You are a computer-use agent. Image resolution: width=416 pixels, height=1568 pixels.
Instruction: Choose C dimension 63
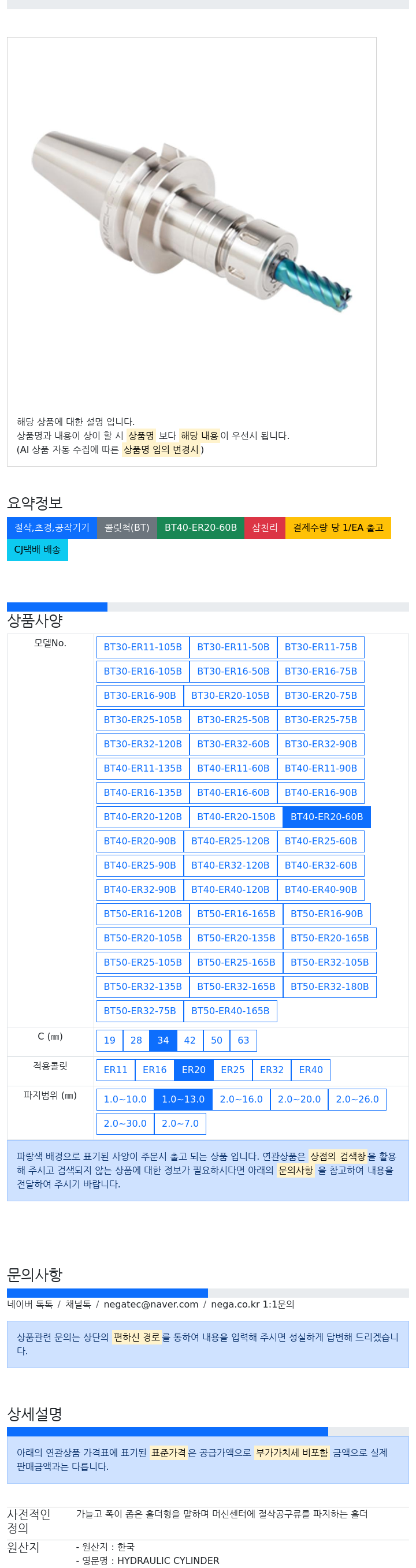tap(244, 1041)
